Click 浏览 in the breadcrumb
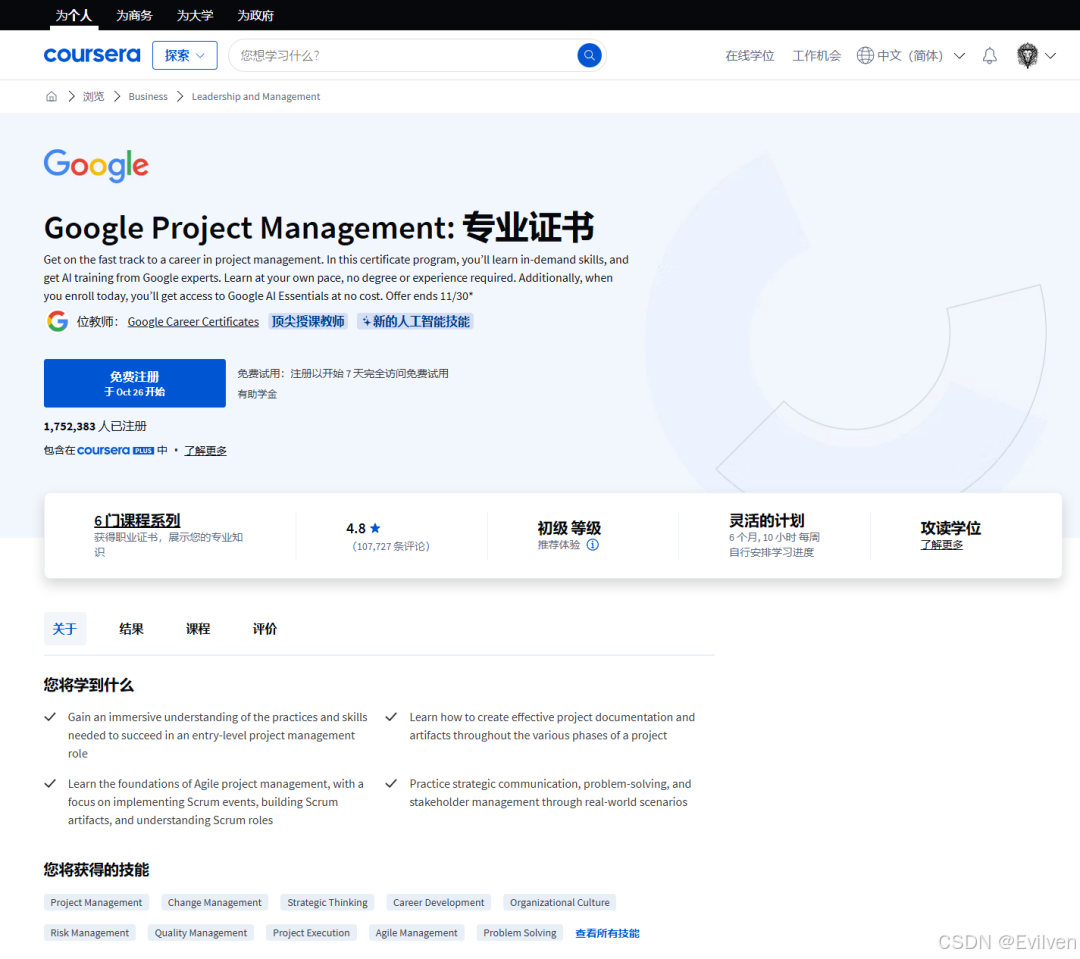Screen dimensions: 1080x959 coord(93,96)
